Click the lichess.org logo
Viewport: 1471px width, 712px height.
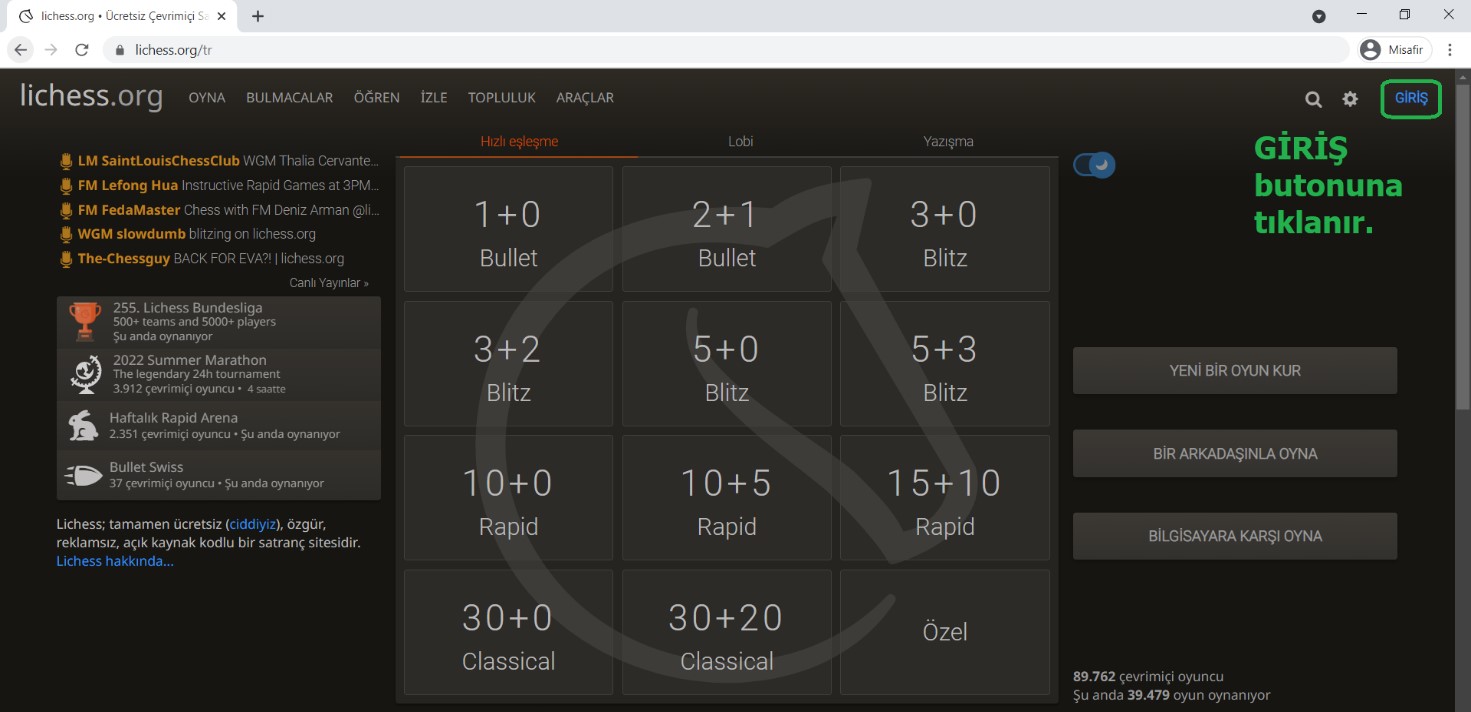91,96
